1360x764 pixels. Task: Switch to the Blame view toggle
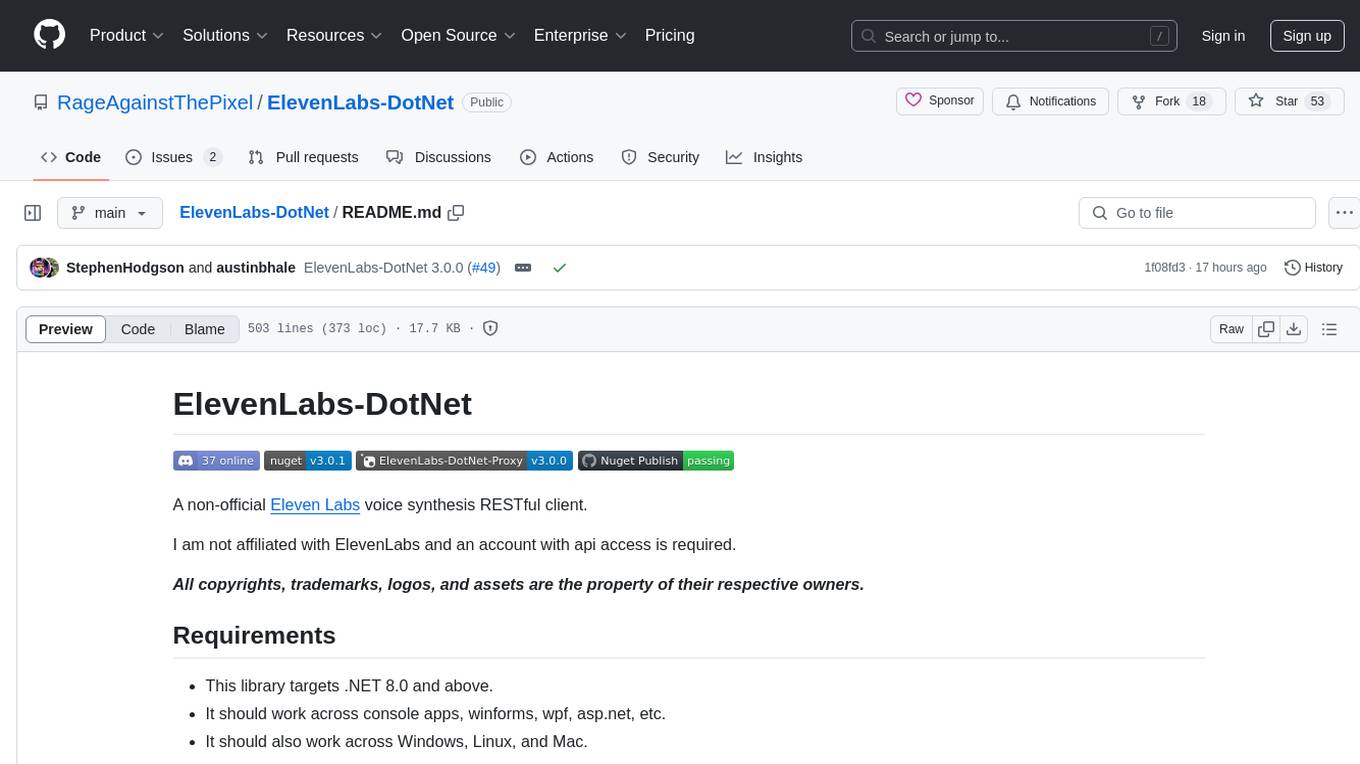[x=205, y=329]
